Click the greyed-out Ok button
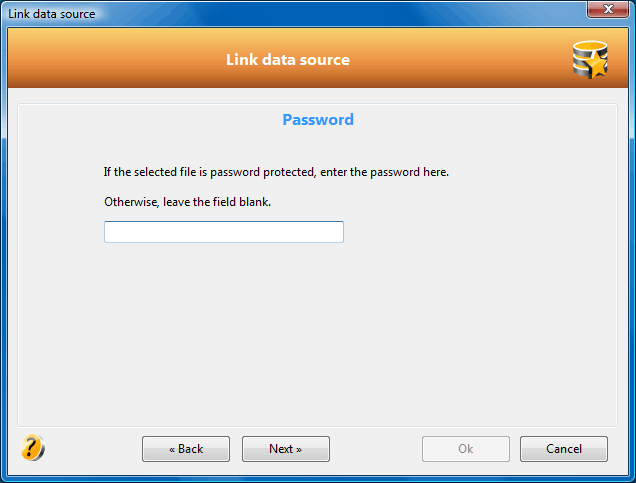 coord(466,449)
